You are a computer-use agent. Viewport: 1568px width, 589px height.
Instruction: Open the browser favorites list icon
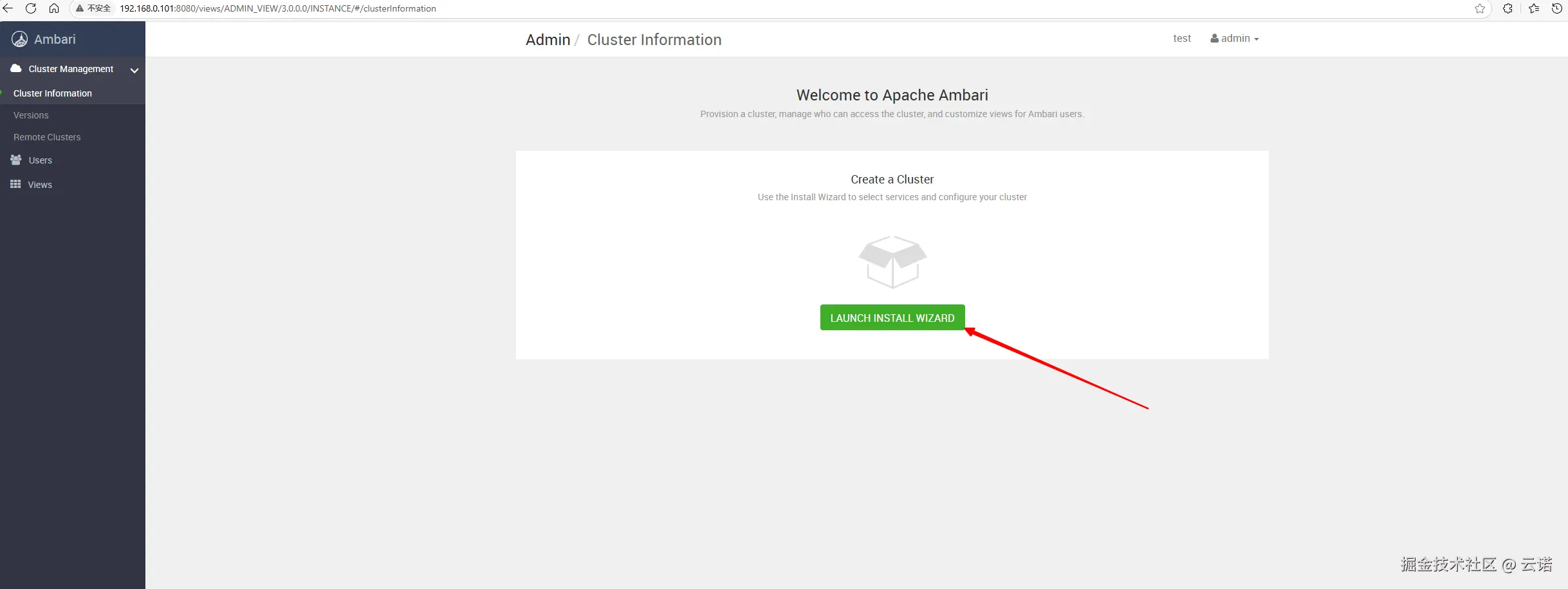[x=1534, y=8]
